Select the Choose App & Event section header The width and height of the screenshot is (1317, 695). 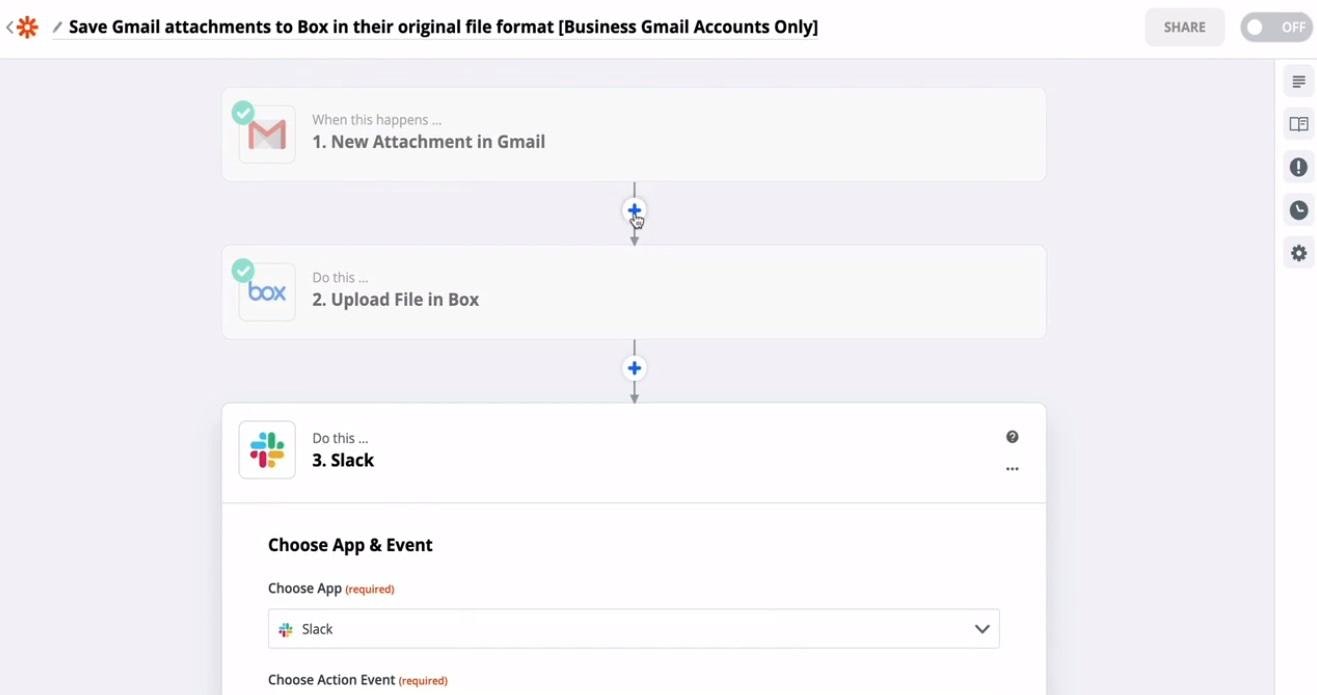tap(350, 544)
